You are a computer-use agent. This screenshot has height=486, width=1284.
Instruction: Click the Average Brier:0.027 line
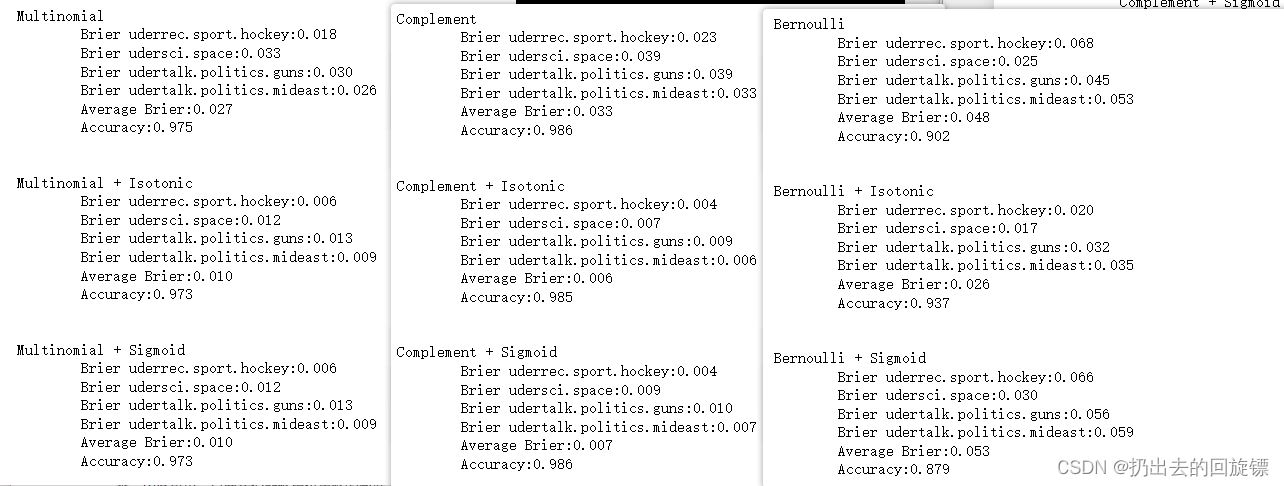click(x=157, y=109)
